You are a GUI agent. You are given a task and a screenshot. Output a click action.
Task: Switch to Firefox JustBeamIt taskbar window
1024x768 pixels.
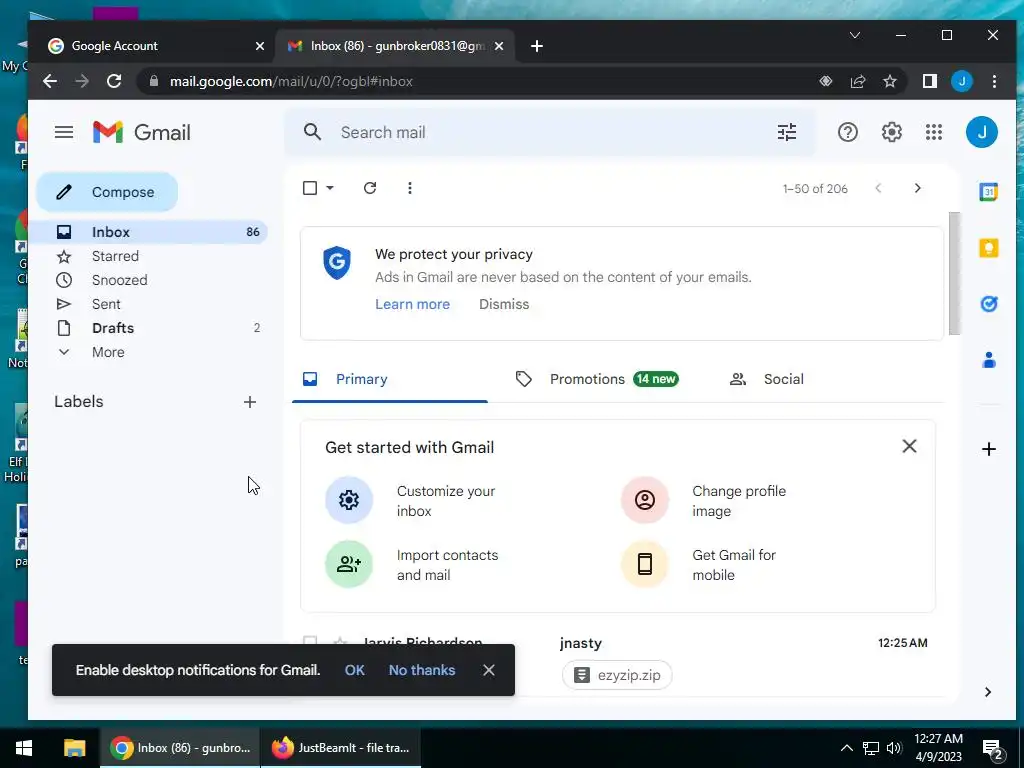click(x=341, y=748)
